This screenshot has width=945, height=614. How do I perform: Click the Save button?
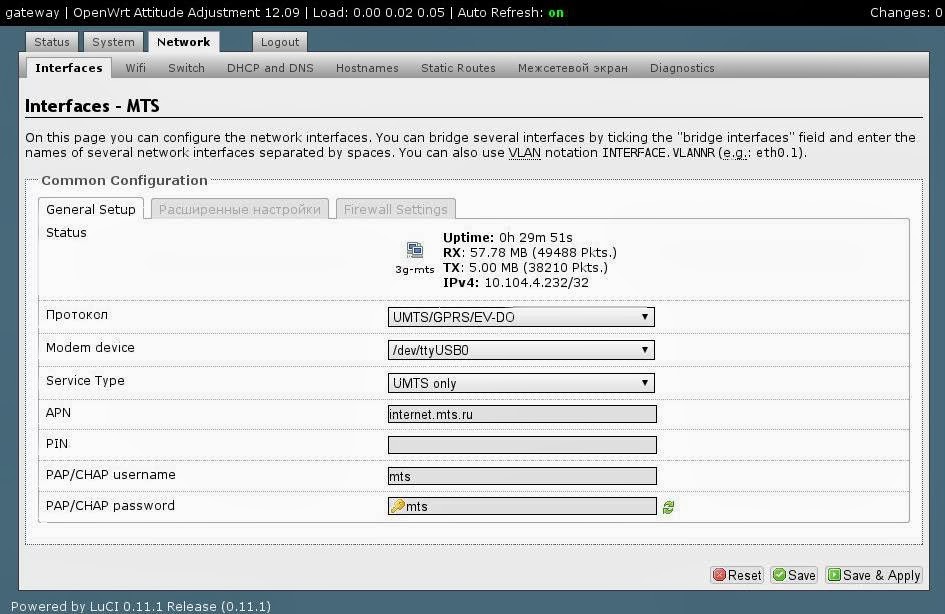tap(794, 575)
